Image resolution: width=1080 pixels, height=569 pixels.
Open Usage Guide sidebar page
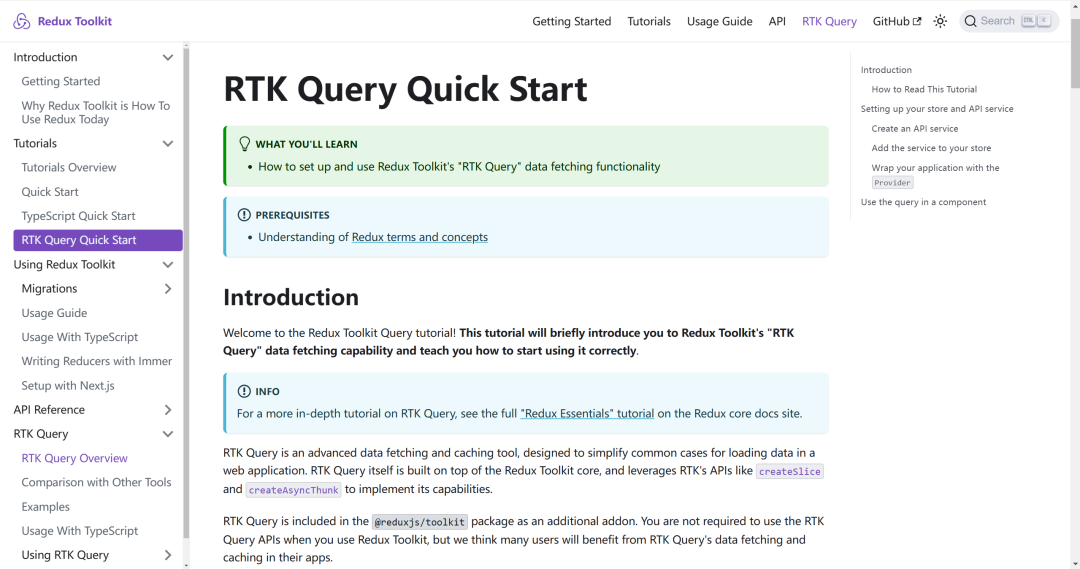54,313
